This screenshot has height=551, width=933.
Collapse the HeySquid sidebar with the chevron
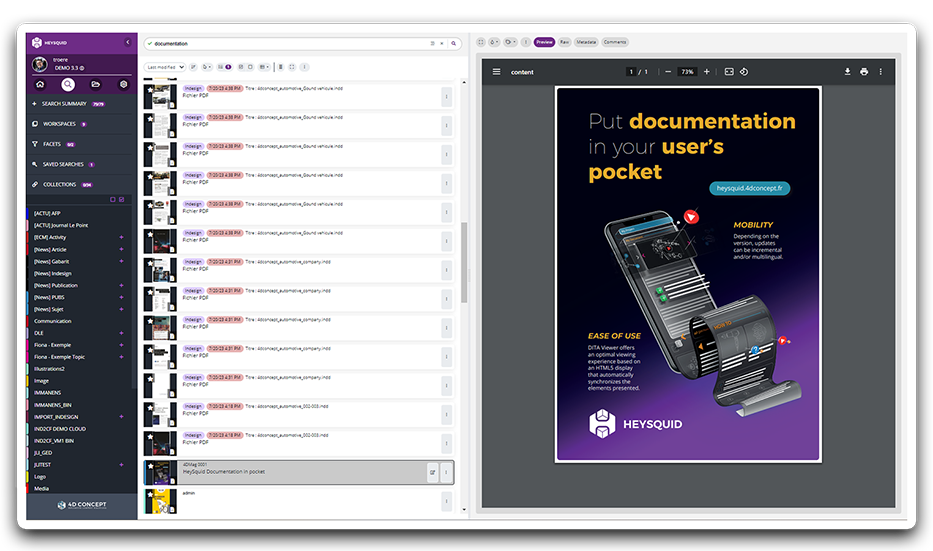[x=127, y=42]
